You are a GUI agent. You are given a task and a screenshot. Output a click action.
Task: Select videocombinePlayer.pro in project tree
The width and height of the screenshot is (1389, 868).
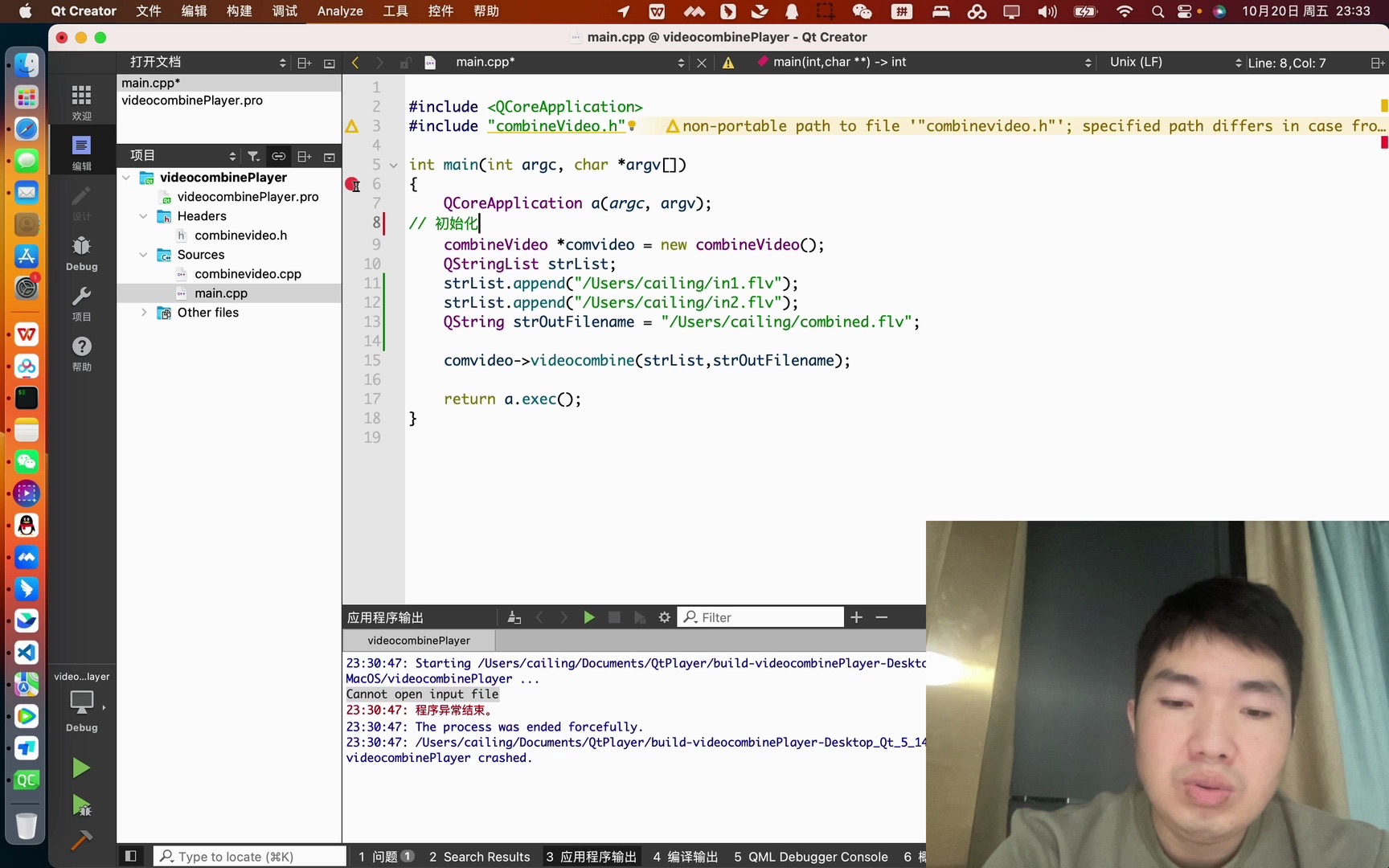coord(248,197)
